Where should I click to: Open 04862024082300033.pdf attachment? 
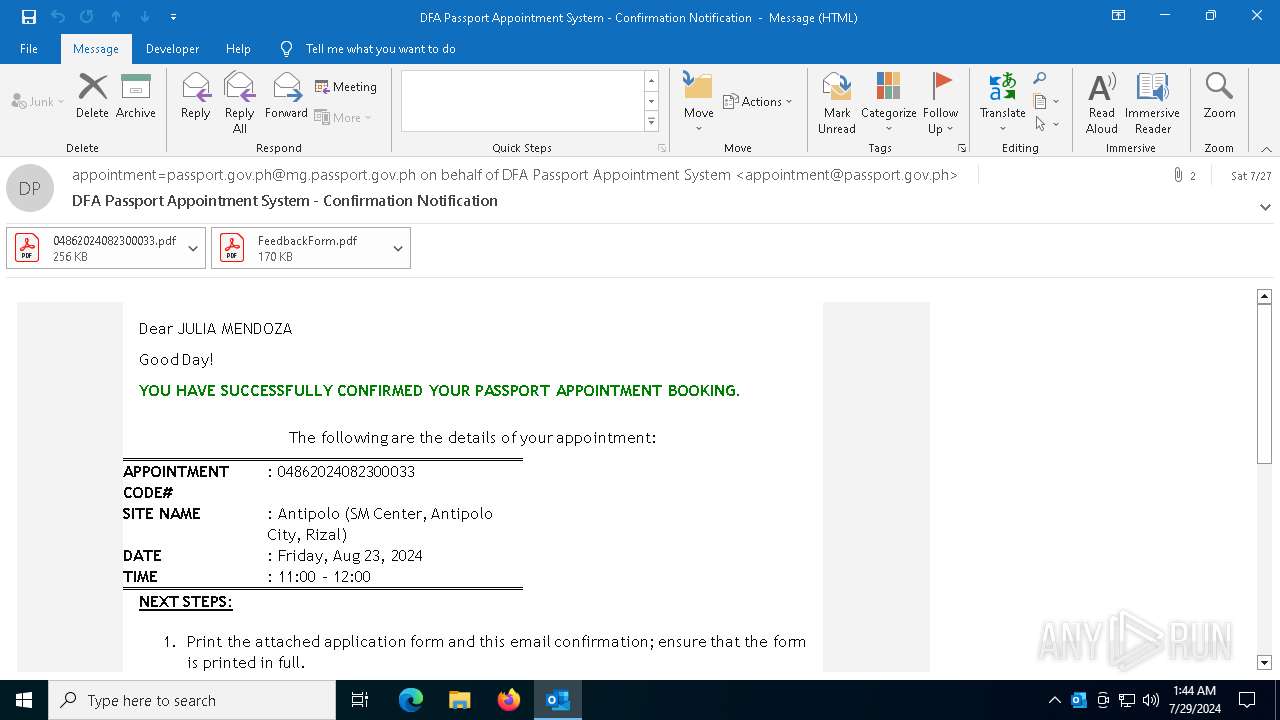click(x=96, y=248)
